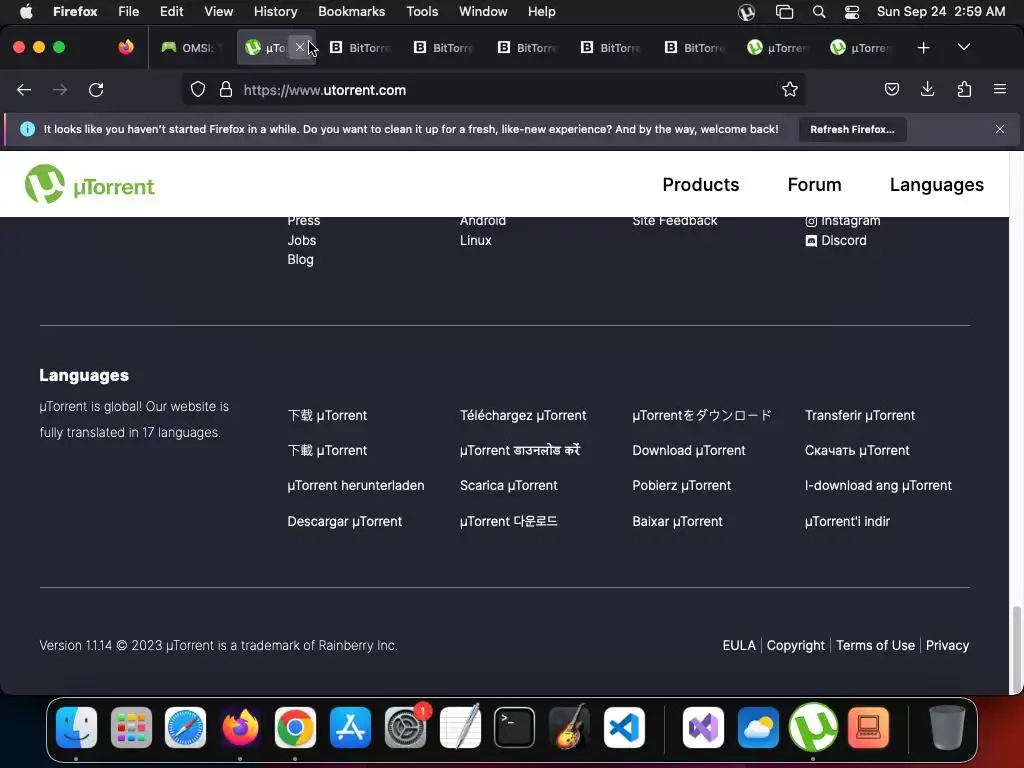Select µTorrent herunterladen language link
Viewport: 1024px width, 768px height.
[x=356, y=486]
